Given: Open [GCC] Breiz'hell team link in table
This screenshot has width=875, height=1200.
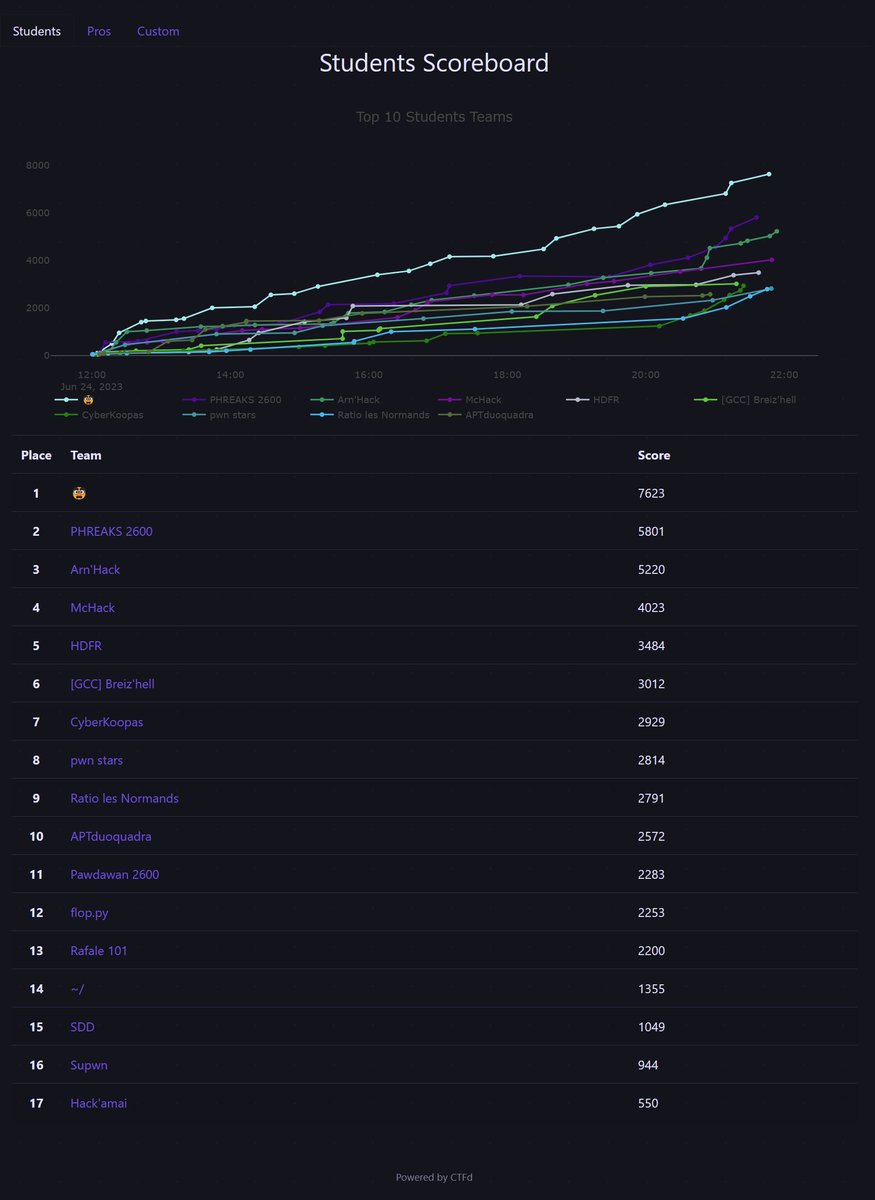Looking at the screenshot, I should [x=112, y=684].
